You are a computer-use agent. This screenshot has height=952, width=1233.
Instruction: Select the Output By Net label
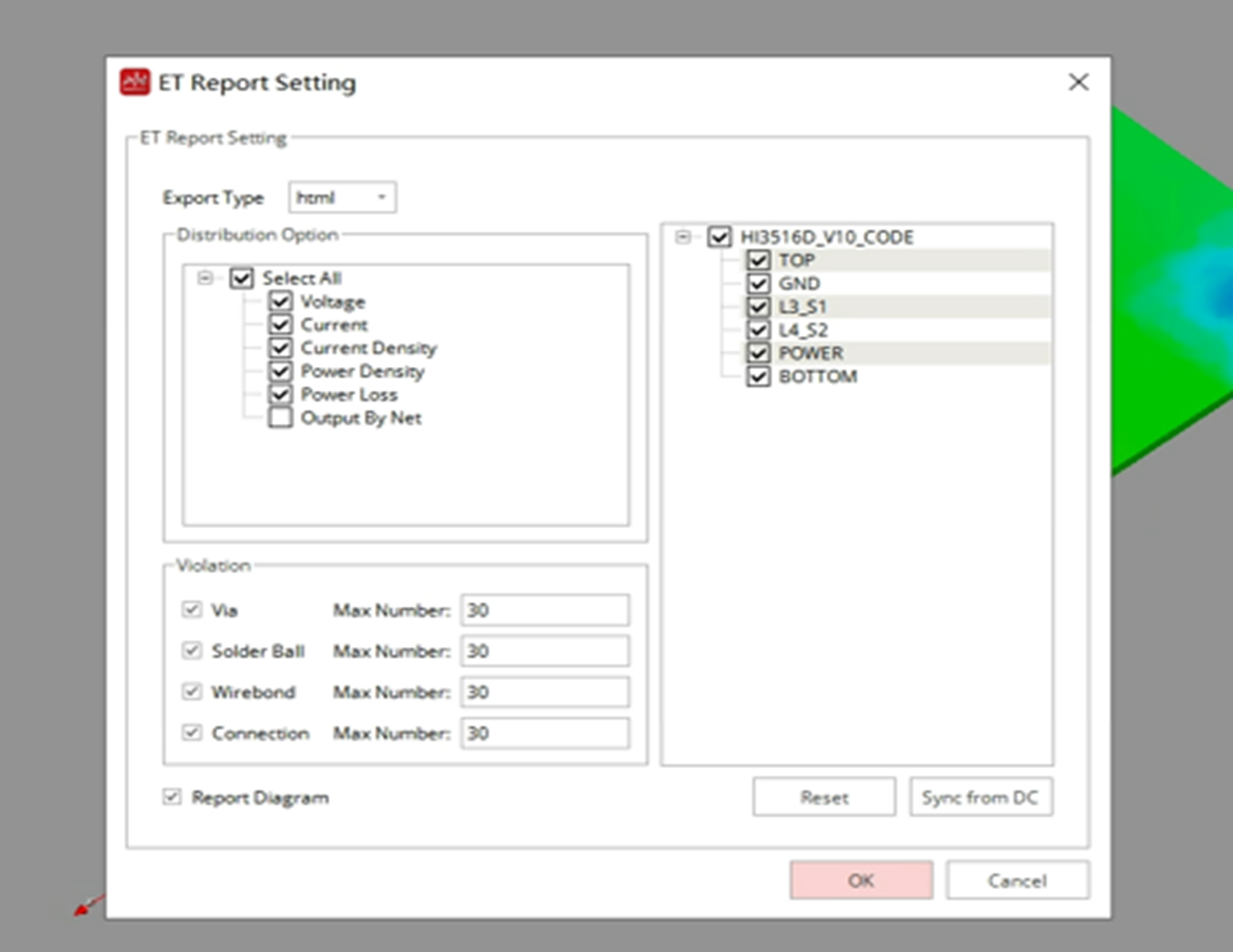pyautogui.click(x=361, y=418)
